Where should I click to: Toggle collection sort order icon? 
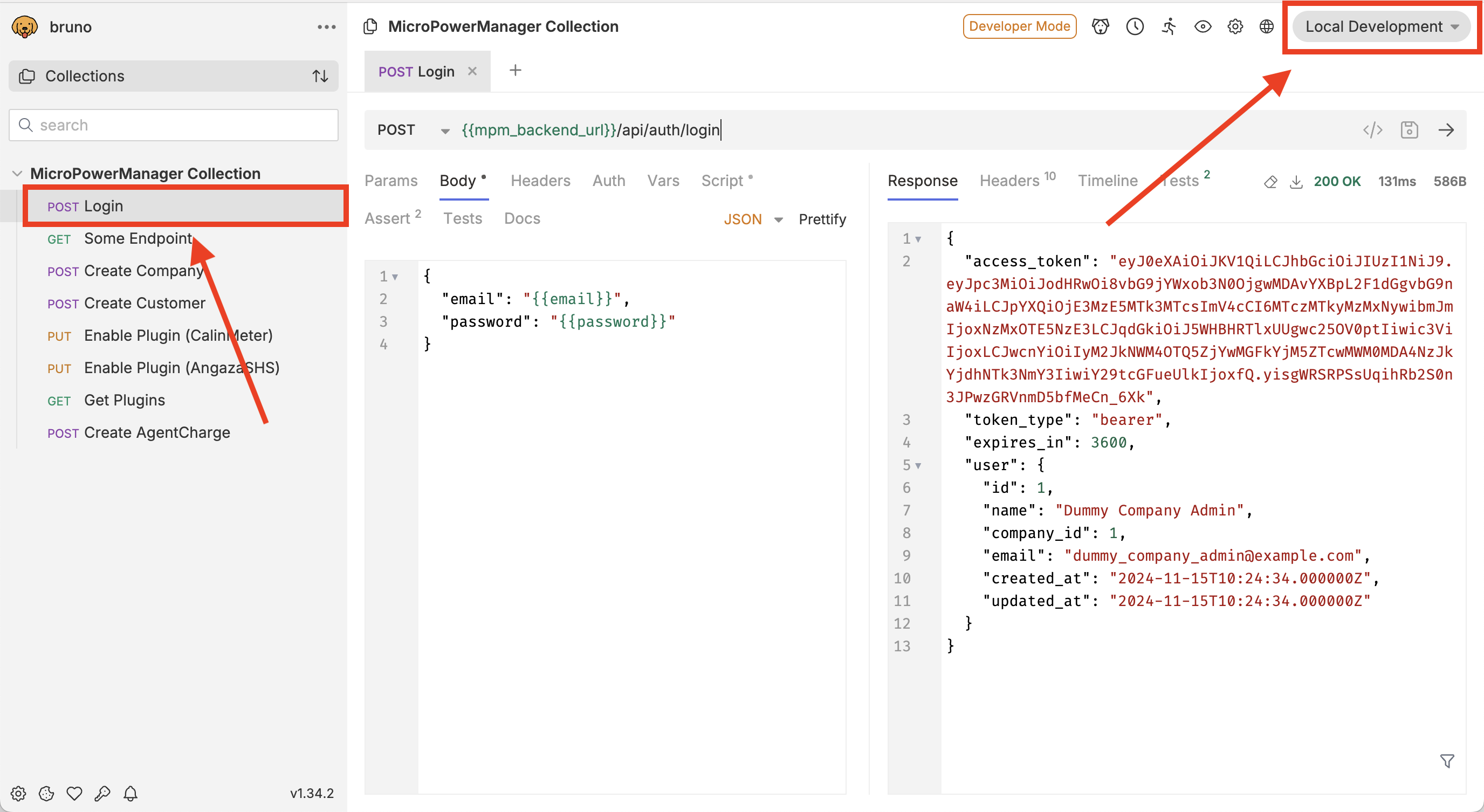pos(320,76)
